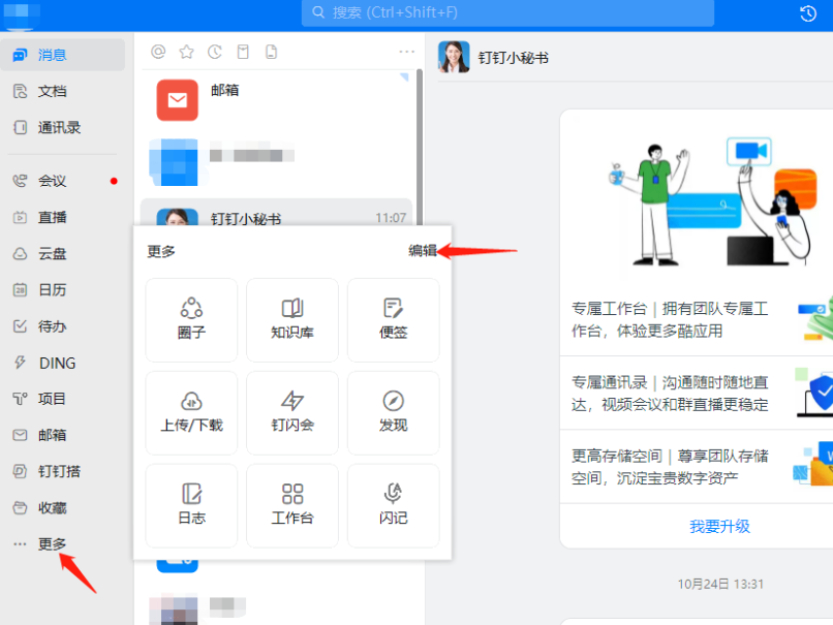This screenshot has width=833, height=625.
Task: Open the DING lightning icon
Action: 20,363
